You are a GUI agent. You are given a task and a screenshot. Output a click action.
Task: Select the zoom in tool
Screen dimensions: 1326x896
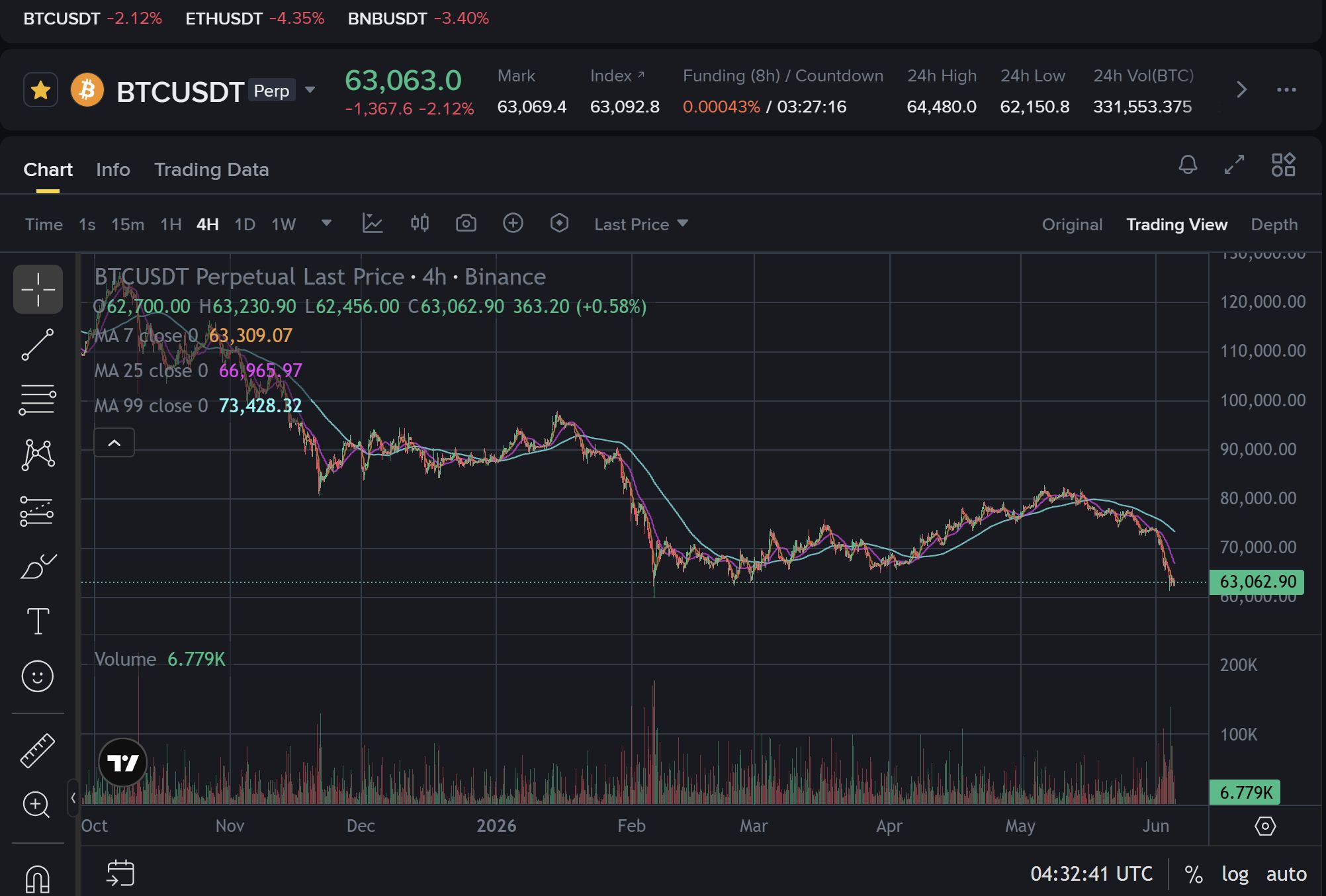(x=36, y=805)
